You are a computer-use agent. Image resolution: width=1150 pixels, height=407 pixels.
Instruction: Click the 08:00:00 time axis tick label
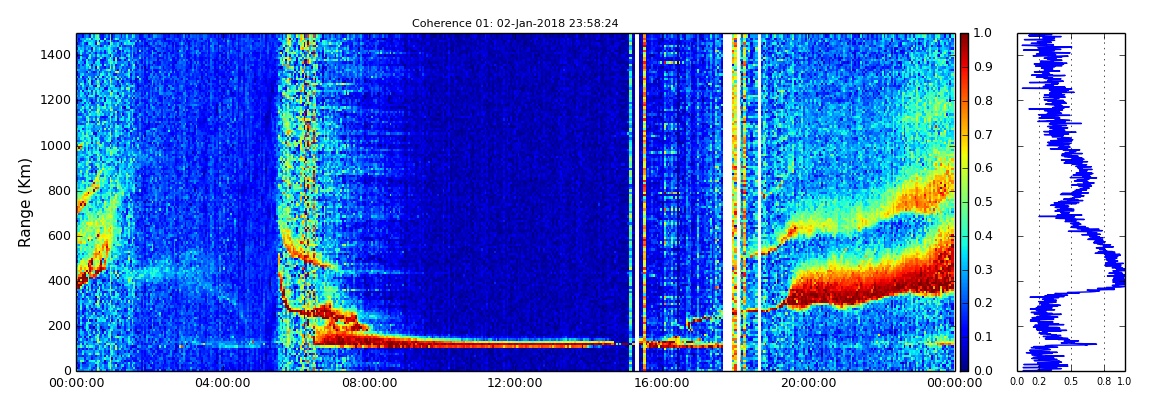coord(369,382)
